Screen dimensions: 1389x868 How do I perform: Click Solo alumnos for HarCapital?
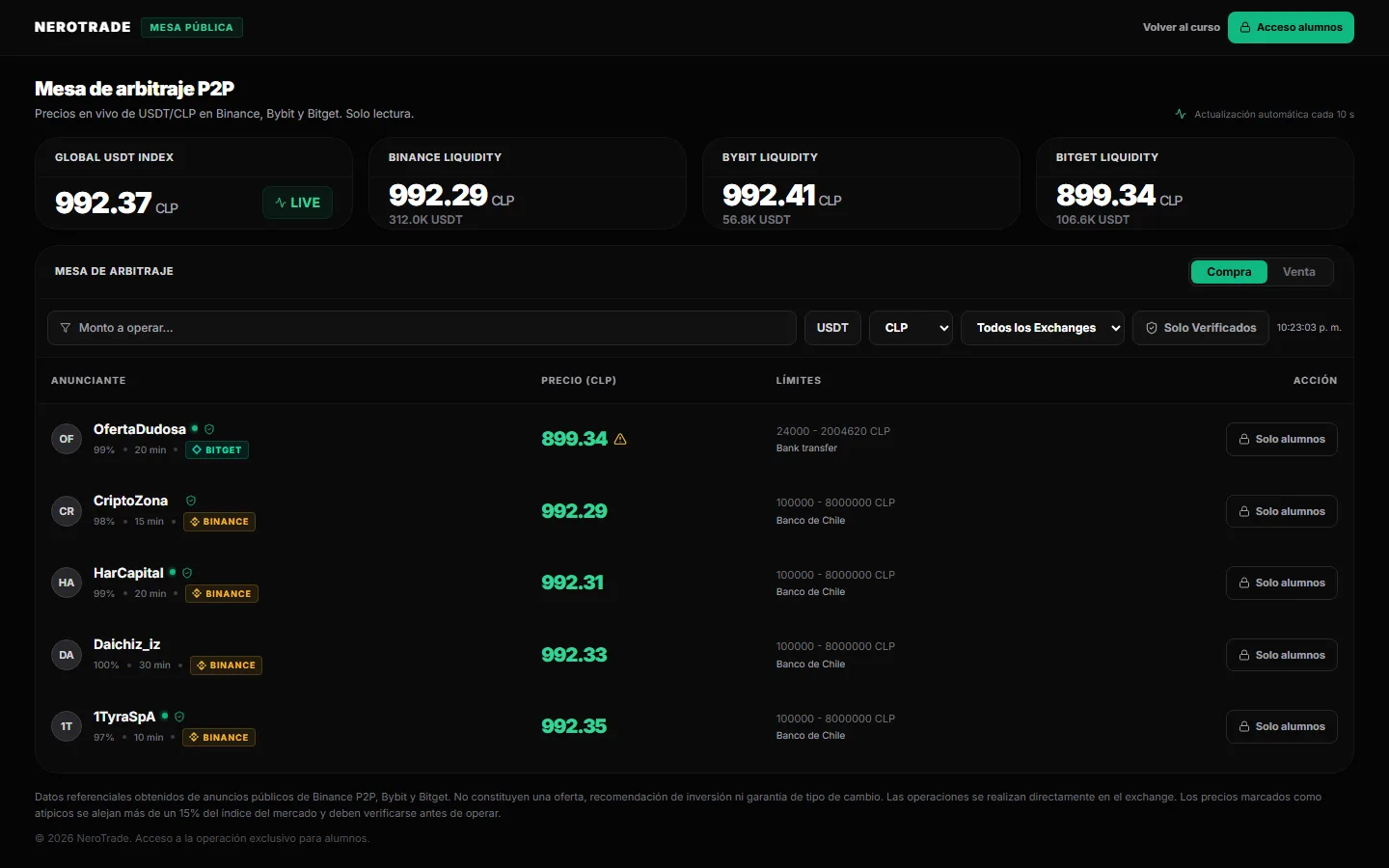click(1282, 583)
